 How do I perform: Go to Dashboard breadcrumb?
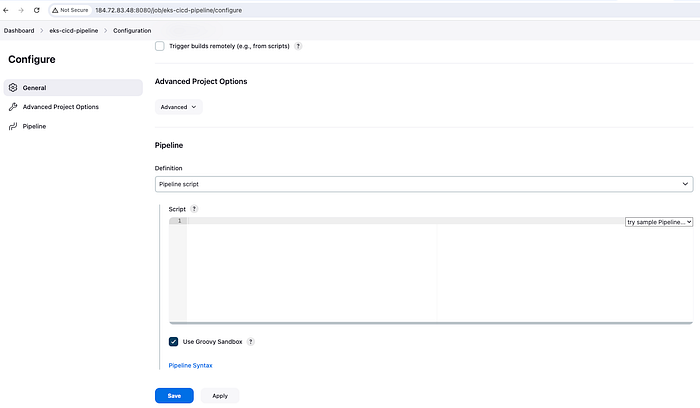[19, 31]
